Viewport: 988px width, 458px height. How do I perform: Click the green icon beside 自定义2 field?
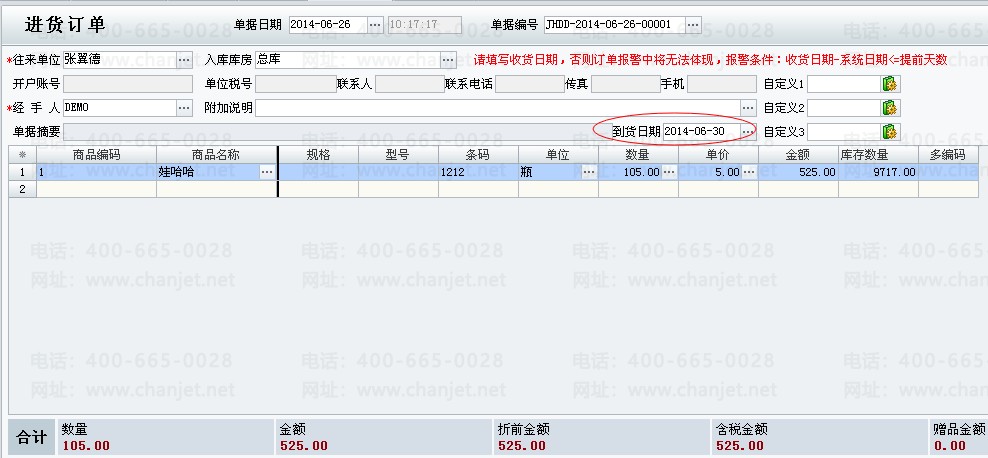point(890,108)
